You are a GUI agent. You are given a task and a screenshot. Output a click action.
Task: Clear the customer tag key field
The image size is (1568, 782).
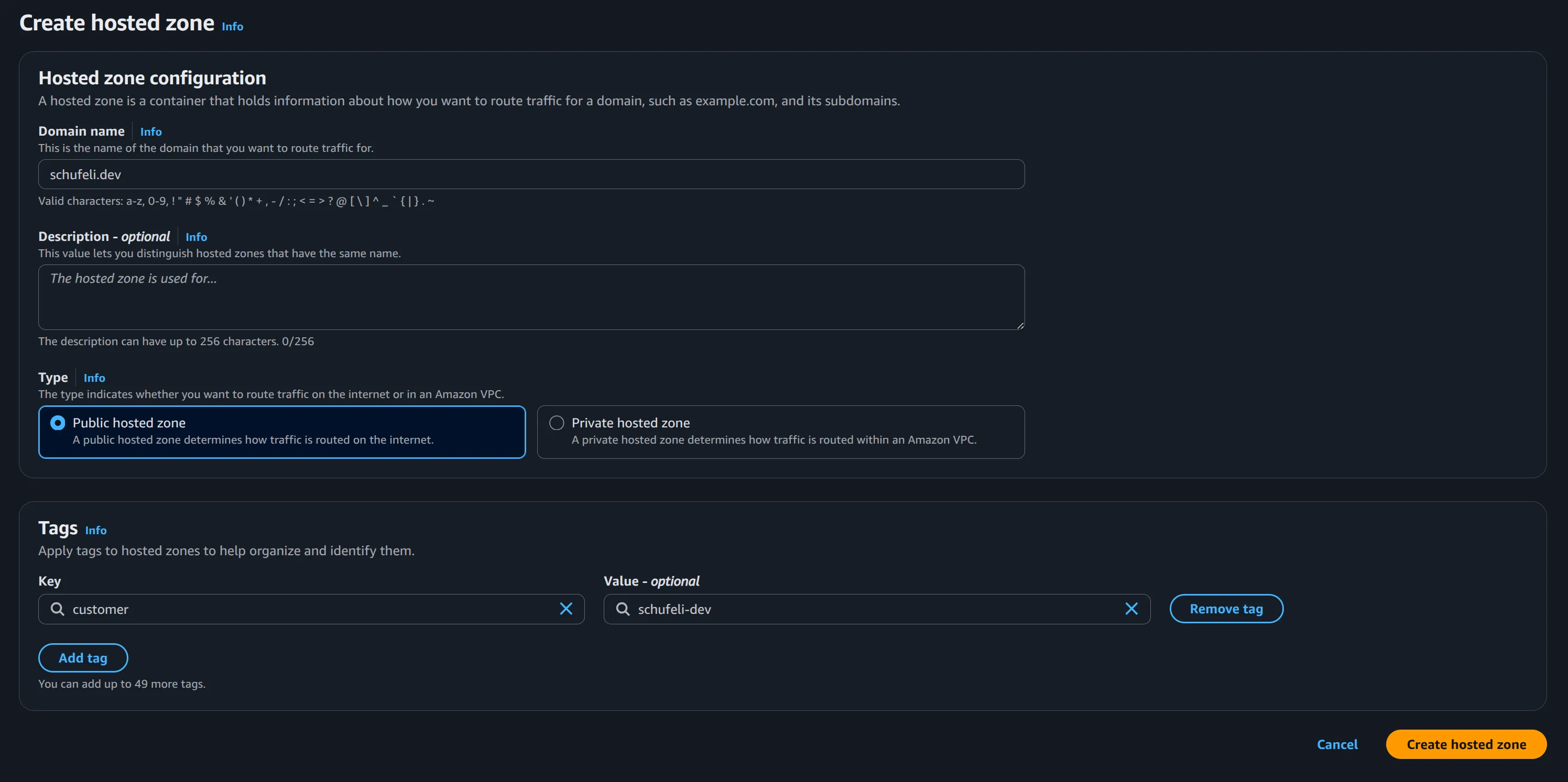point(565,609)
